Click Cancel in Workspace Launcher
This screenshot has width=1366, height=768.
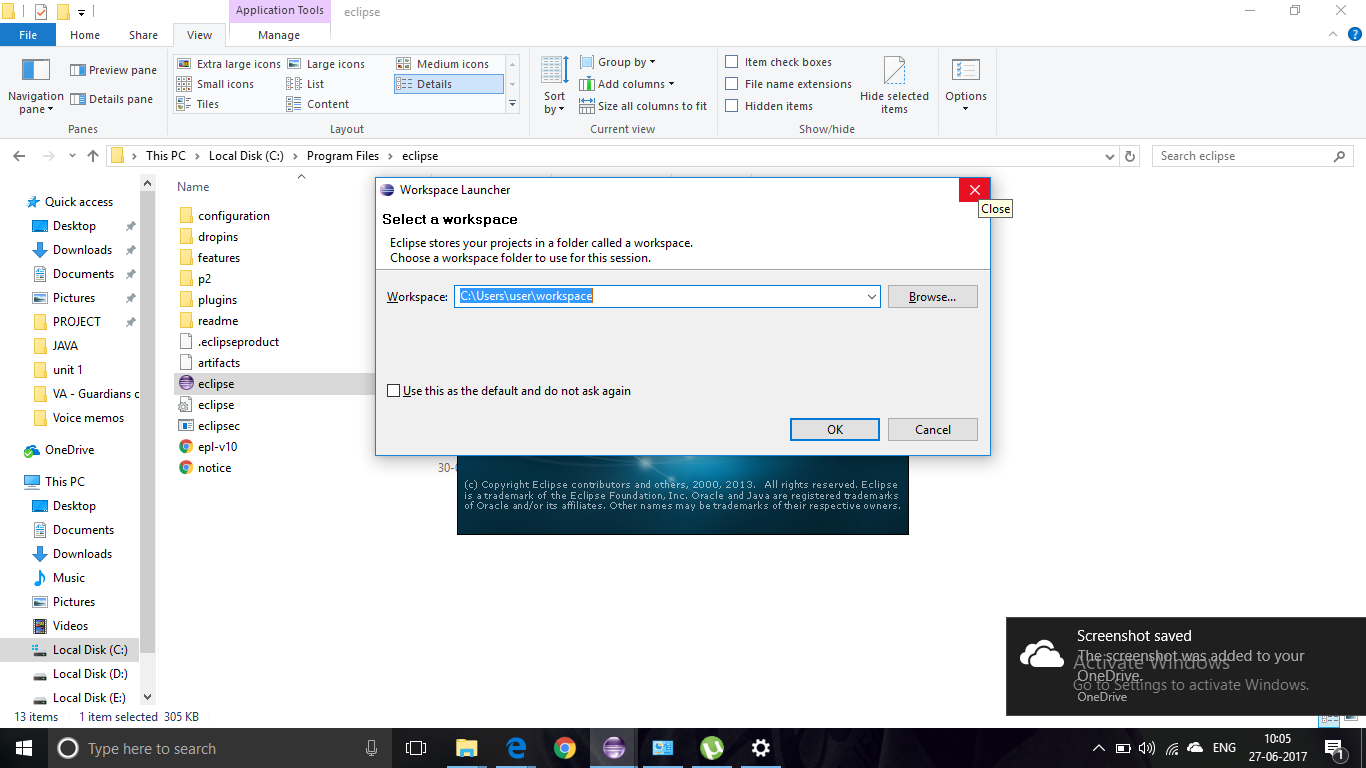[x=933, y=430]
